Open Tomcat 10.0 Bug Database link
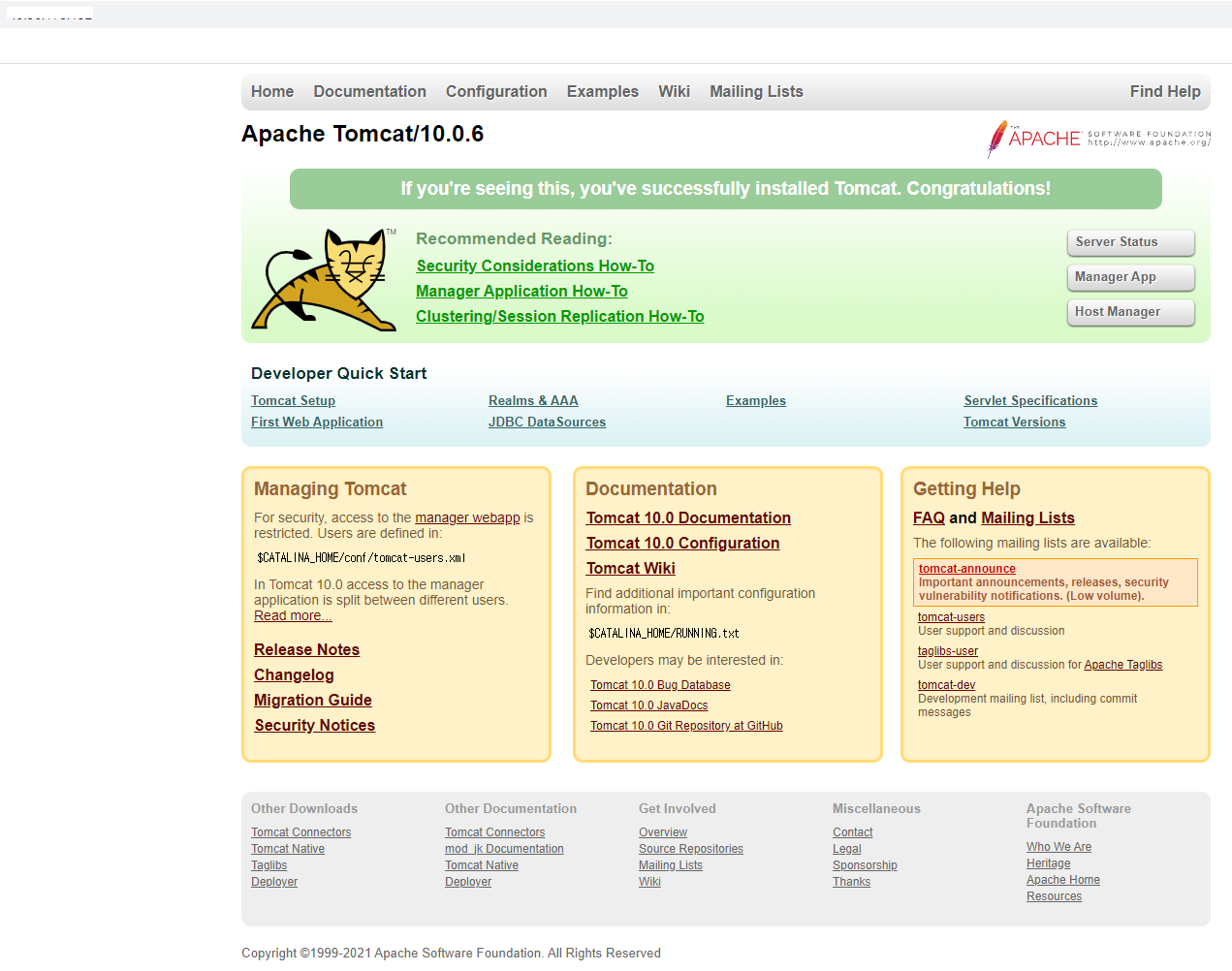1232x971 pixels. (x=660, y=685)
